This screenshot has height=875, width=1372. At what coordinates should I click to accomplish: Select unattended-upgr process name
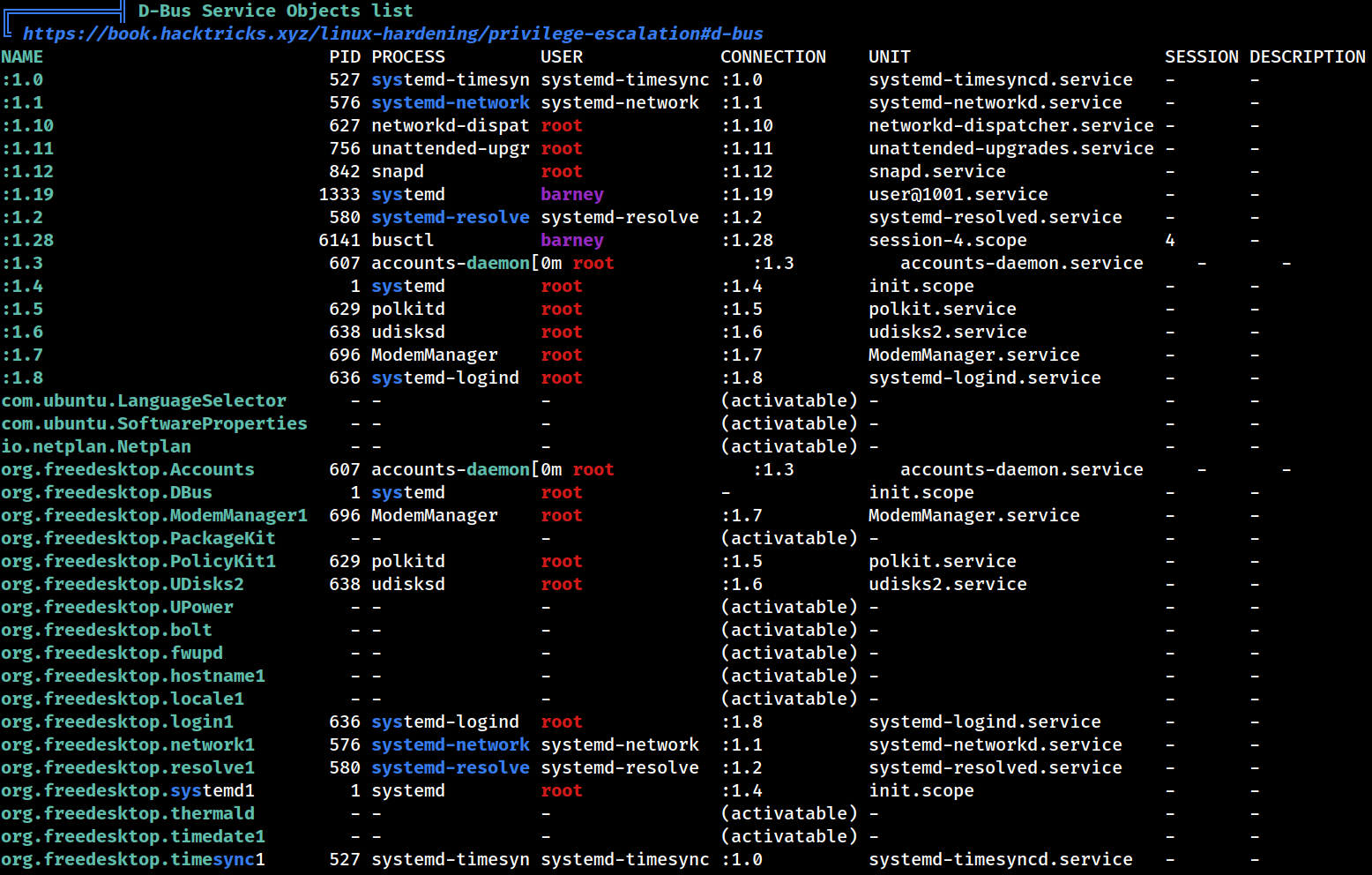tap(451, 148)
